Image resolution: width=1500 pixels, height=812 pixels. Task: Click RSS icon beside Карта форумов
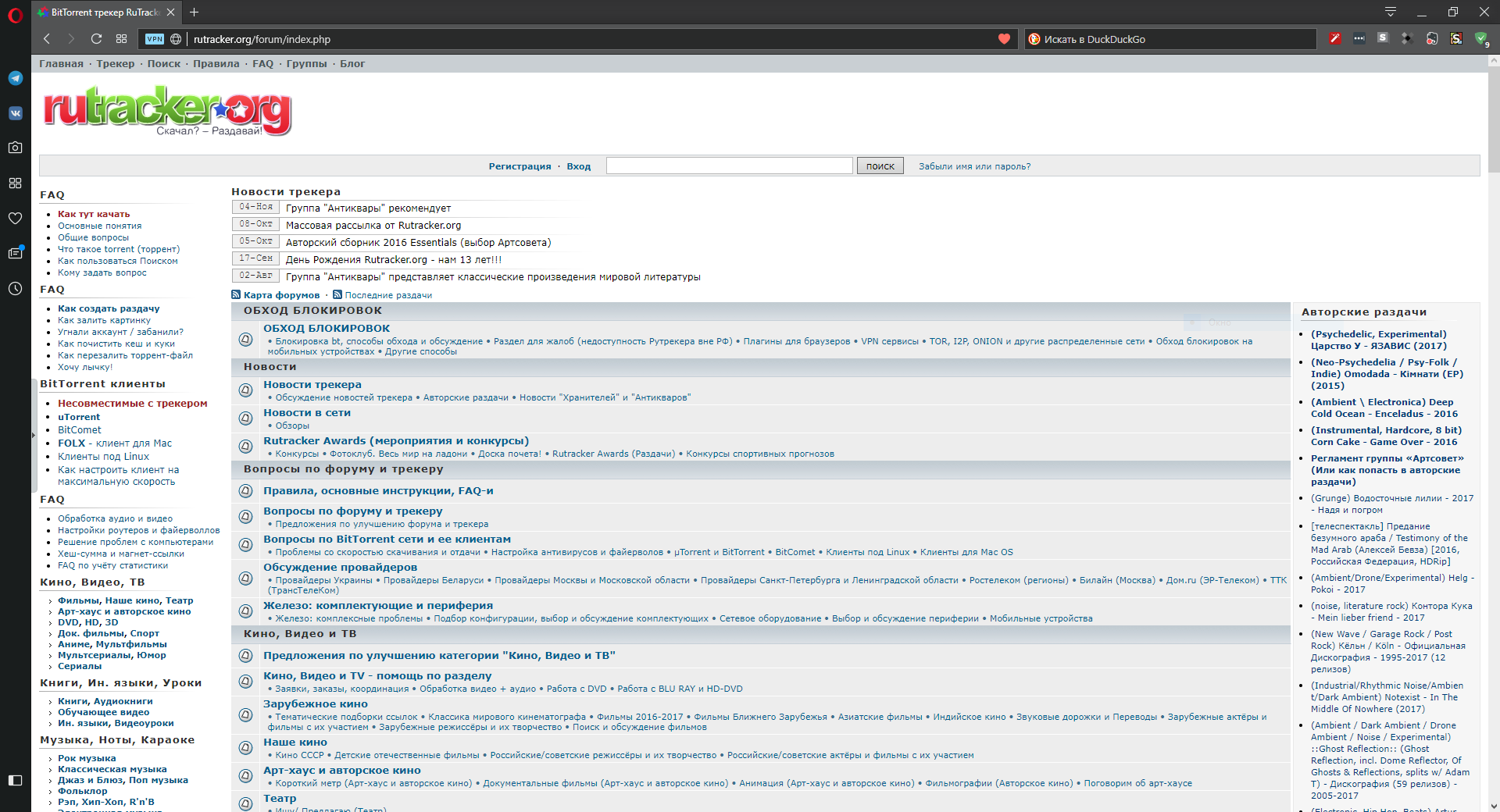point(236,294)
